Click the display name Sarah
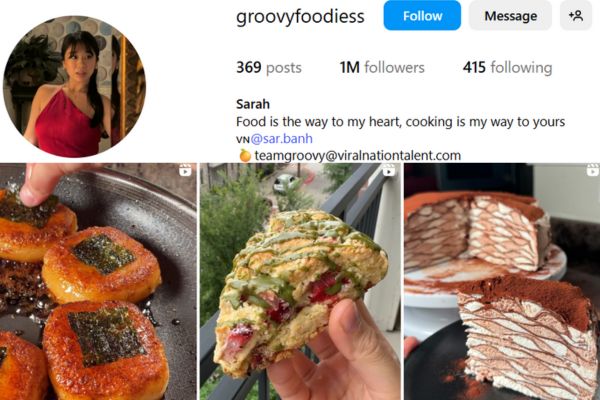 pos(254,104)
